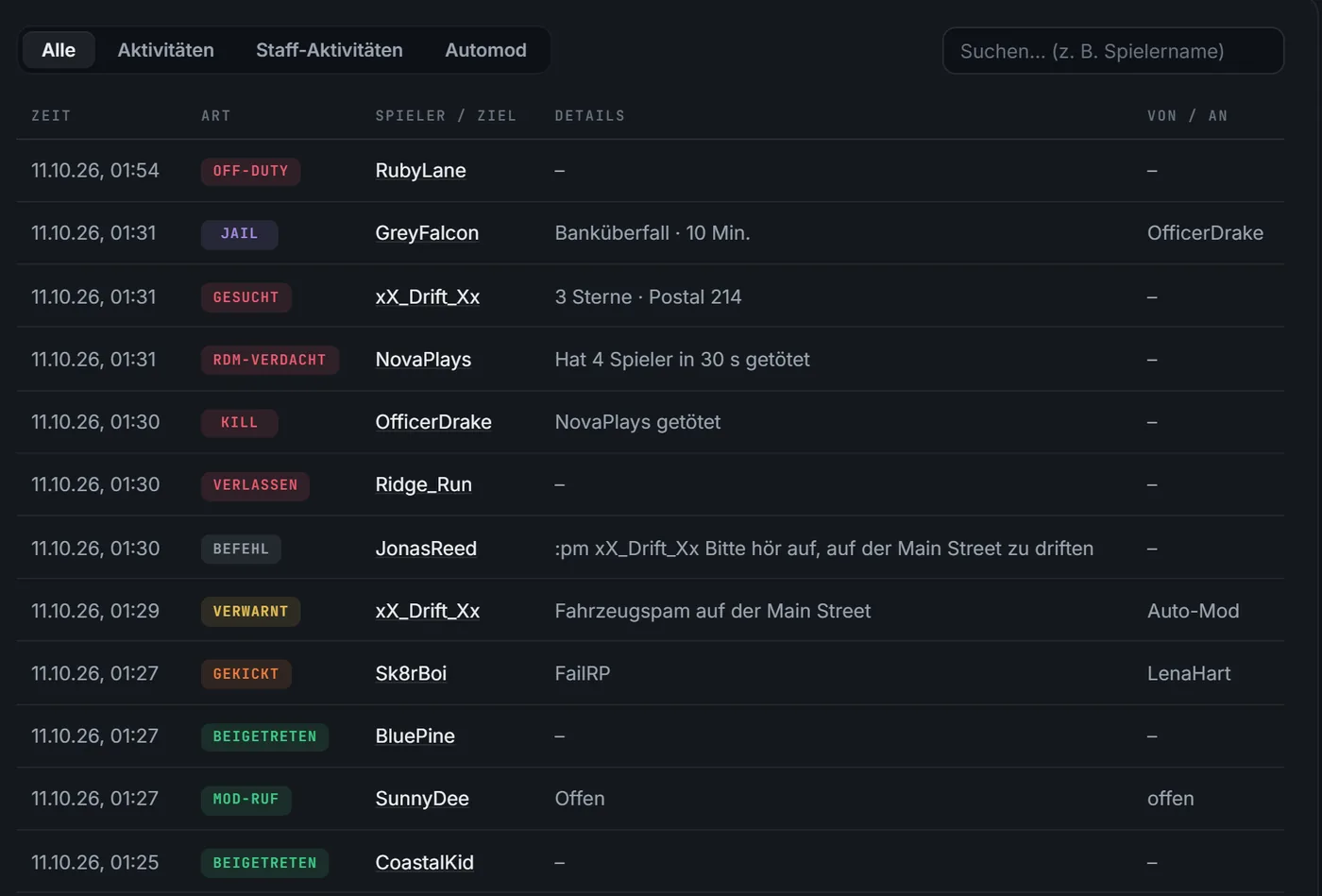Click the JAIL type badge

239,234
